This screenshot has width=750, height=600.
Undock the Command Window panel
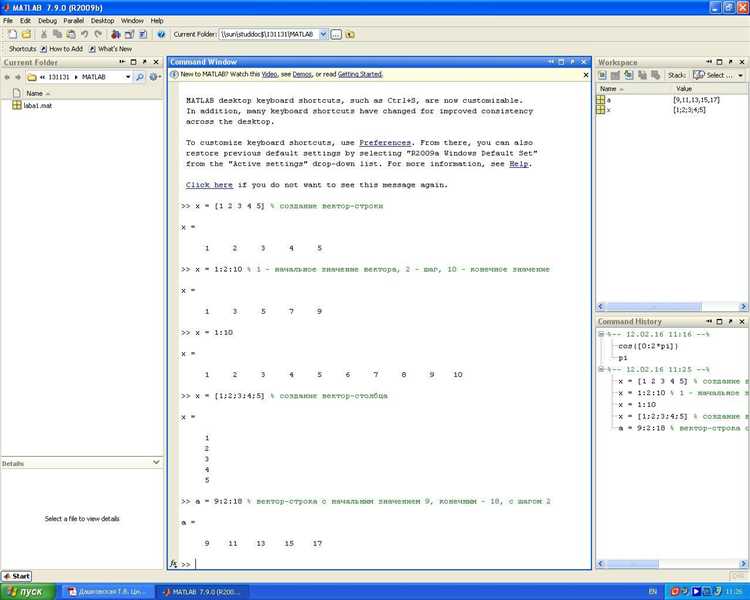[x=570, y=62]
